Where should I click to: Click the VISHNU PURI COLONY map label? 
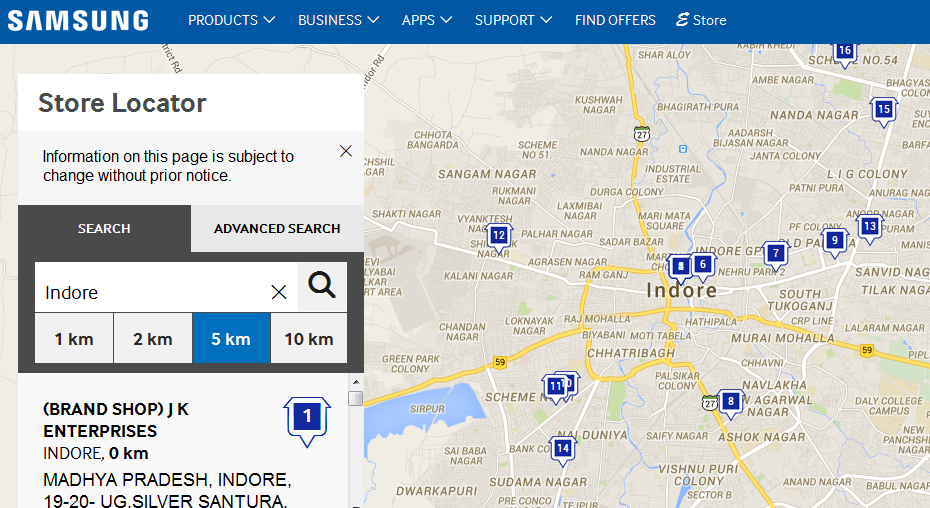pos(699,475)
